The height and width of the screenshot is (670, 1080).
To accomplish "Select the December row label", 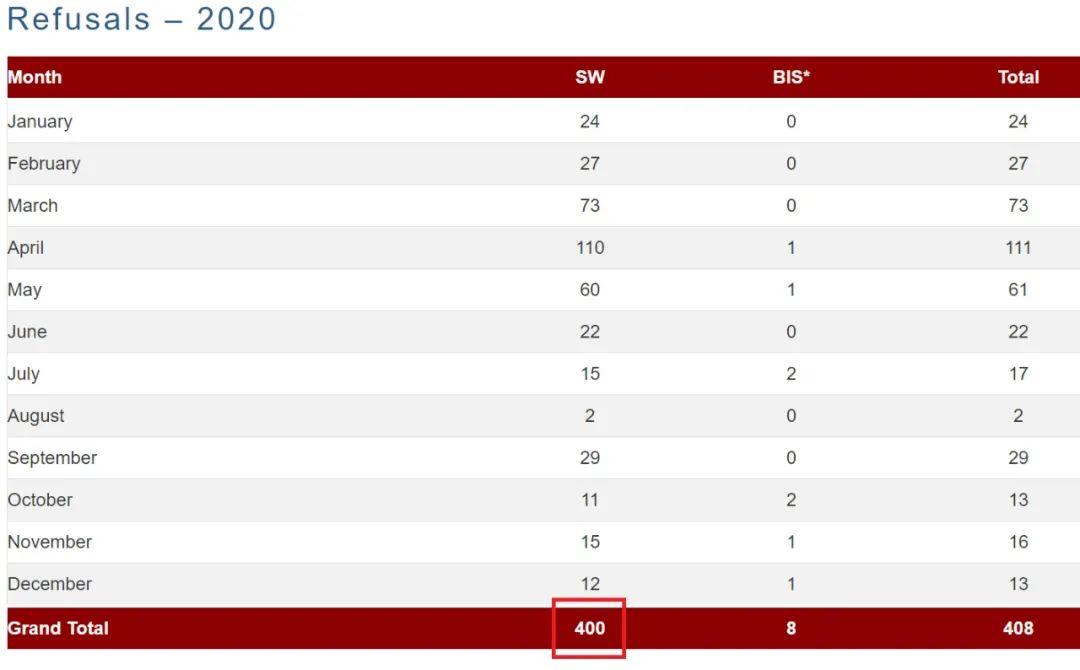I will [x=50, y=583].
